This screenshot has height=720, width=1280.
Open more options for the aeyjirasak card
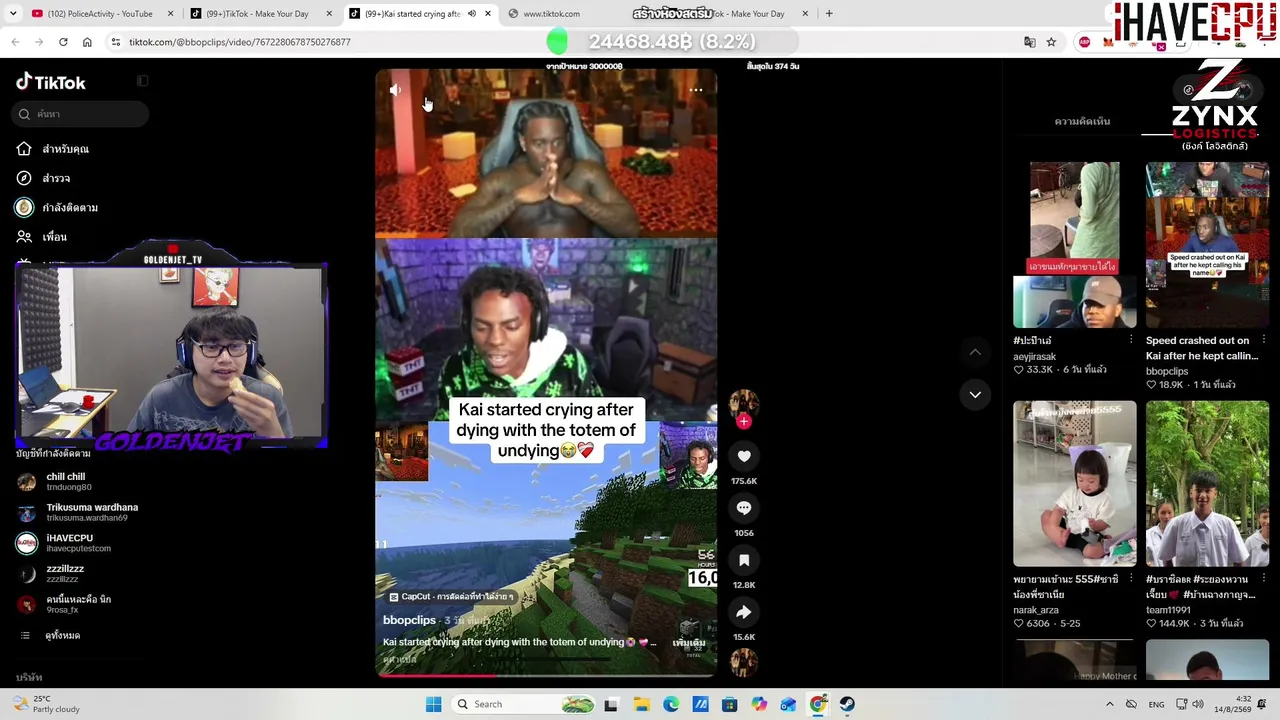point(1131,340)
